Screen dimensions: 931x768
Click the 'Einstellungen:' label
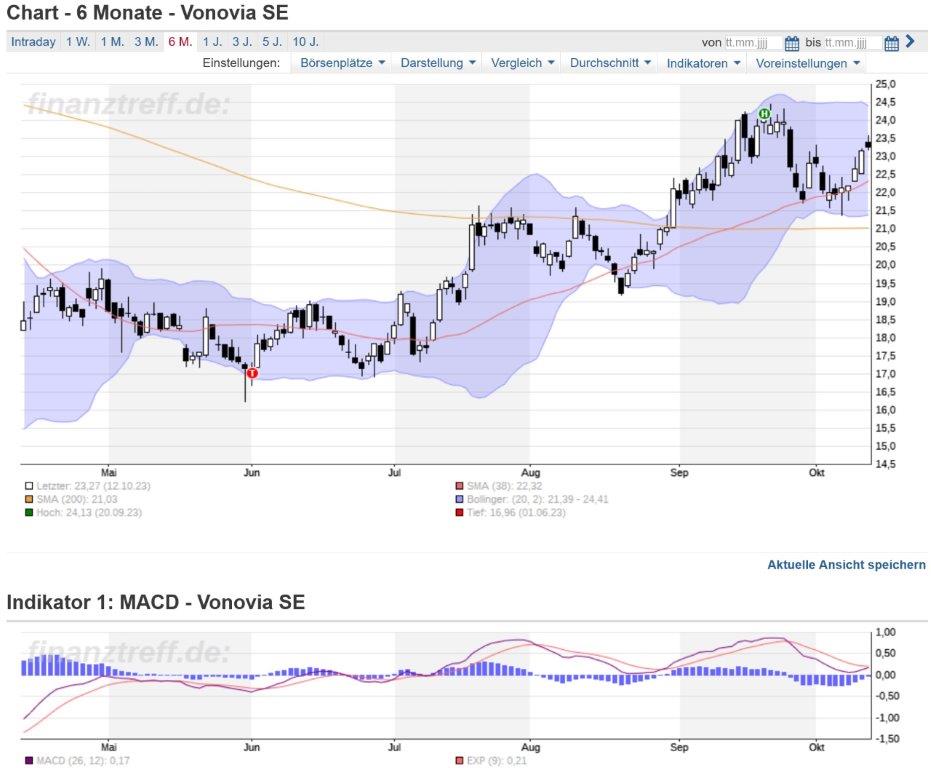(241, 63)
